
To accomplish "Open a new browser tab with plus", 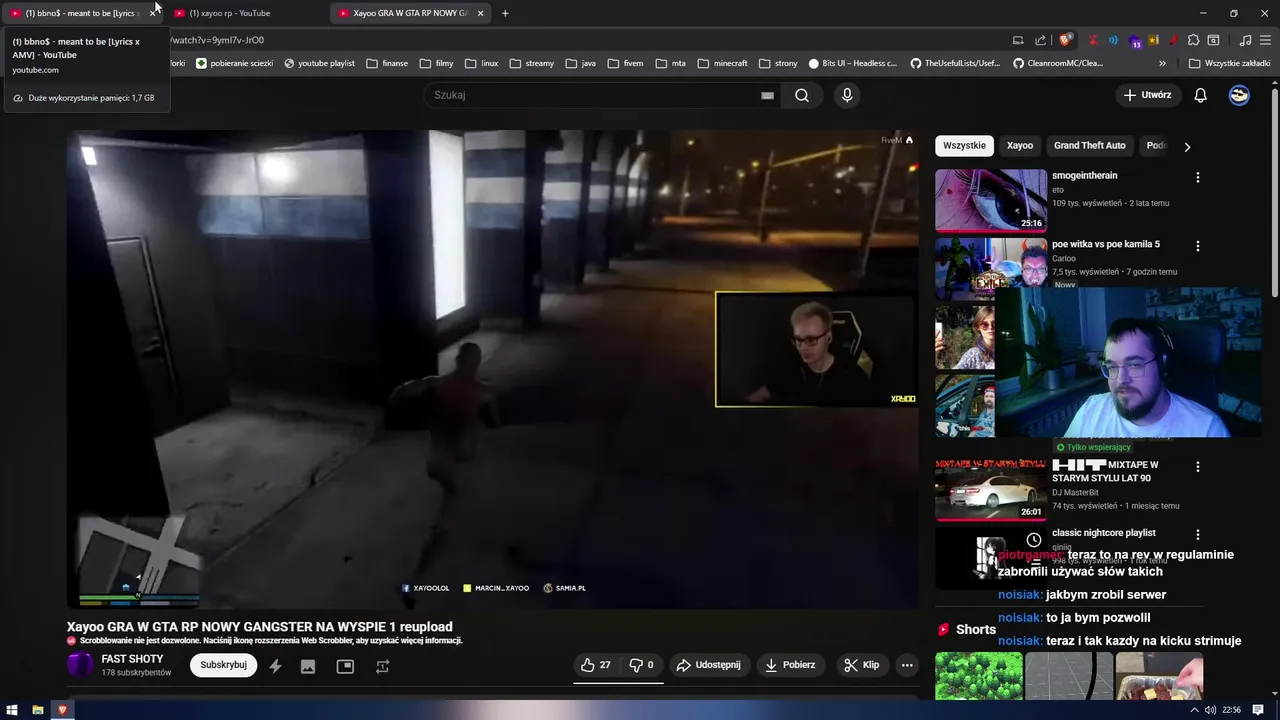I will 505,13.
